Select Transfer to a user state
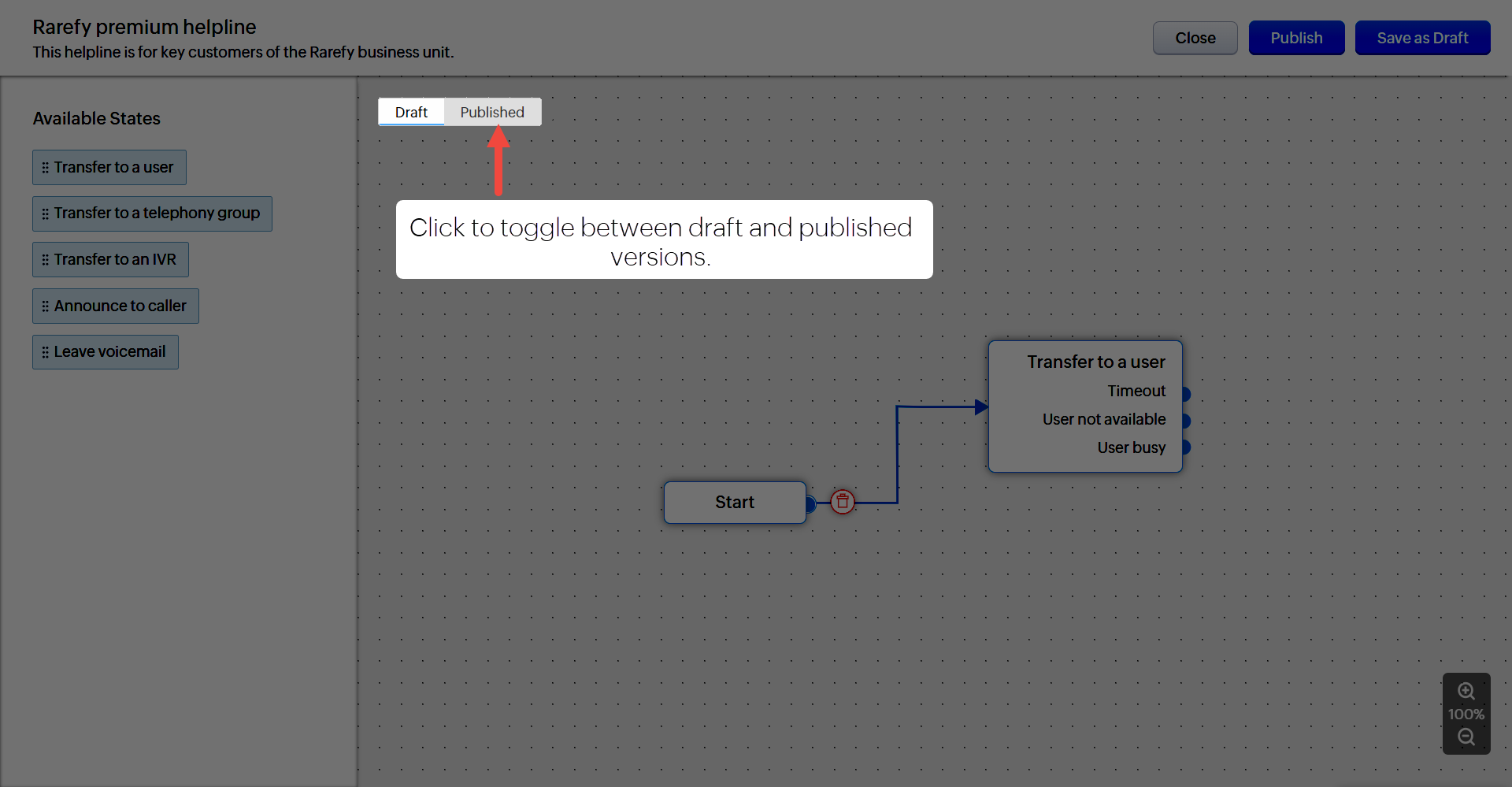The height and width of the screenshot is (787, 1512). click(x=109, y=167)
